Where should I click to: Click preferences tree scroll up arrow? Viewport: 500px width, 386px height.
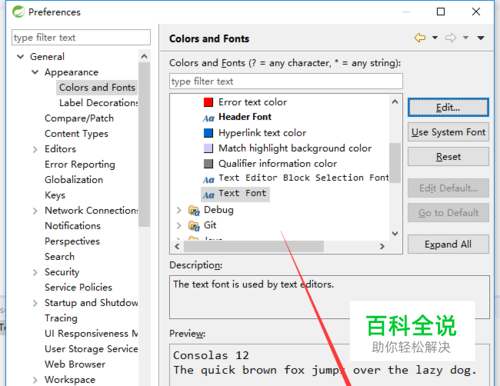coord(144,56)
